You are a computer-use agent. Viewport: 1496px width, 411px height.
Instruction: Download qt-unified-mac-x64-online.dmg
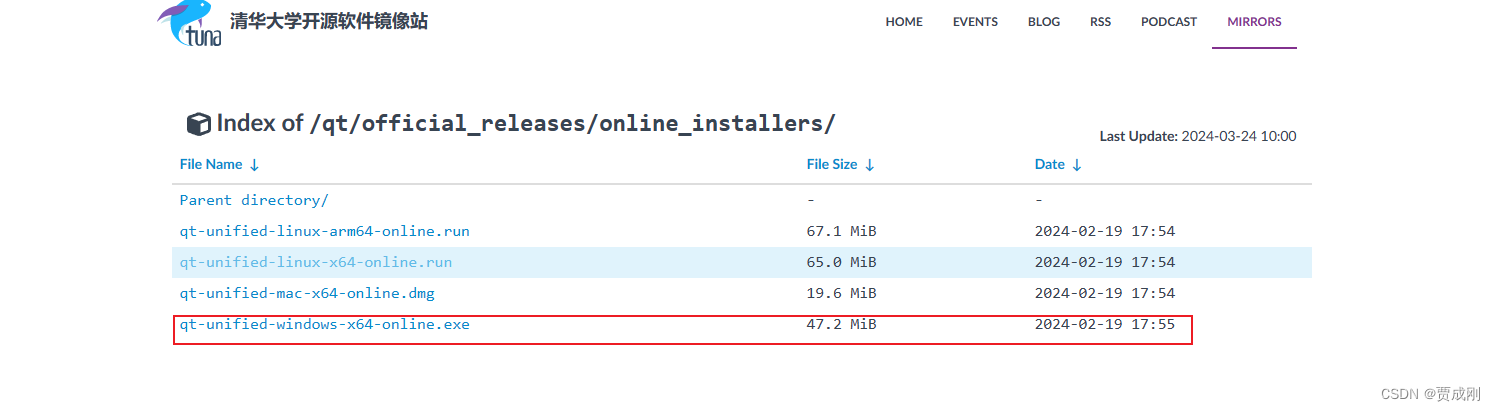(307, 293)
